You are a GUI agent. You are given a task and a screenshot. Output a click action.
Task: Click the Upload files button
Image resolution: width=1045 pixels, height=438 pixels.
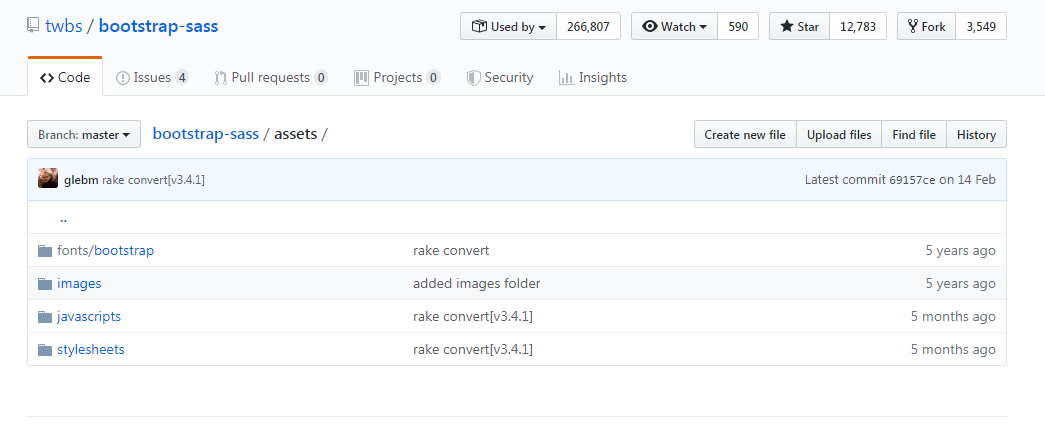[x=839, y=135]
